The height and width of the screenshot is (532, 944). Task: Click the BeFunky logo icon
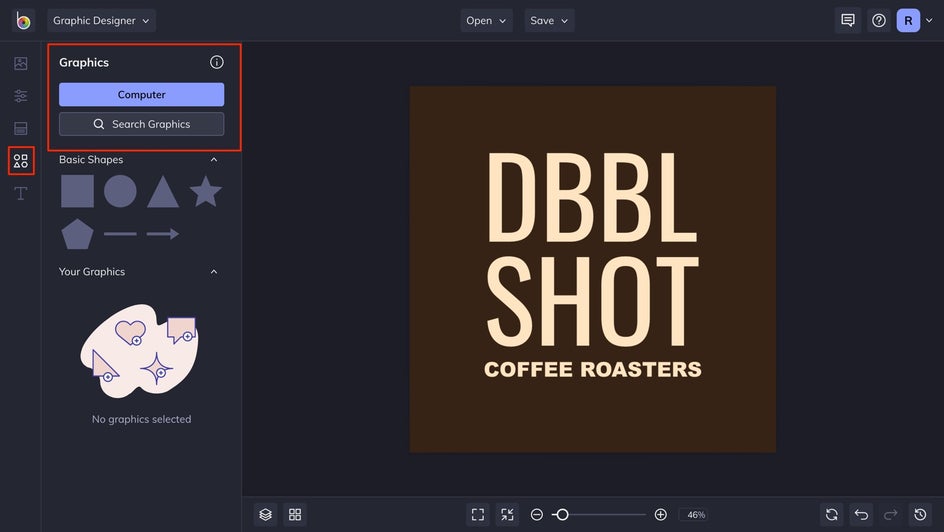(23, 20)
